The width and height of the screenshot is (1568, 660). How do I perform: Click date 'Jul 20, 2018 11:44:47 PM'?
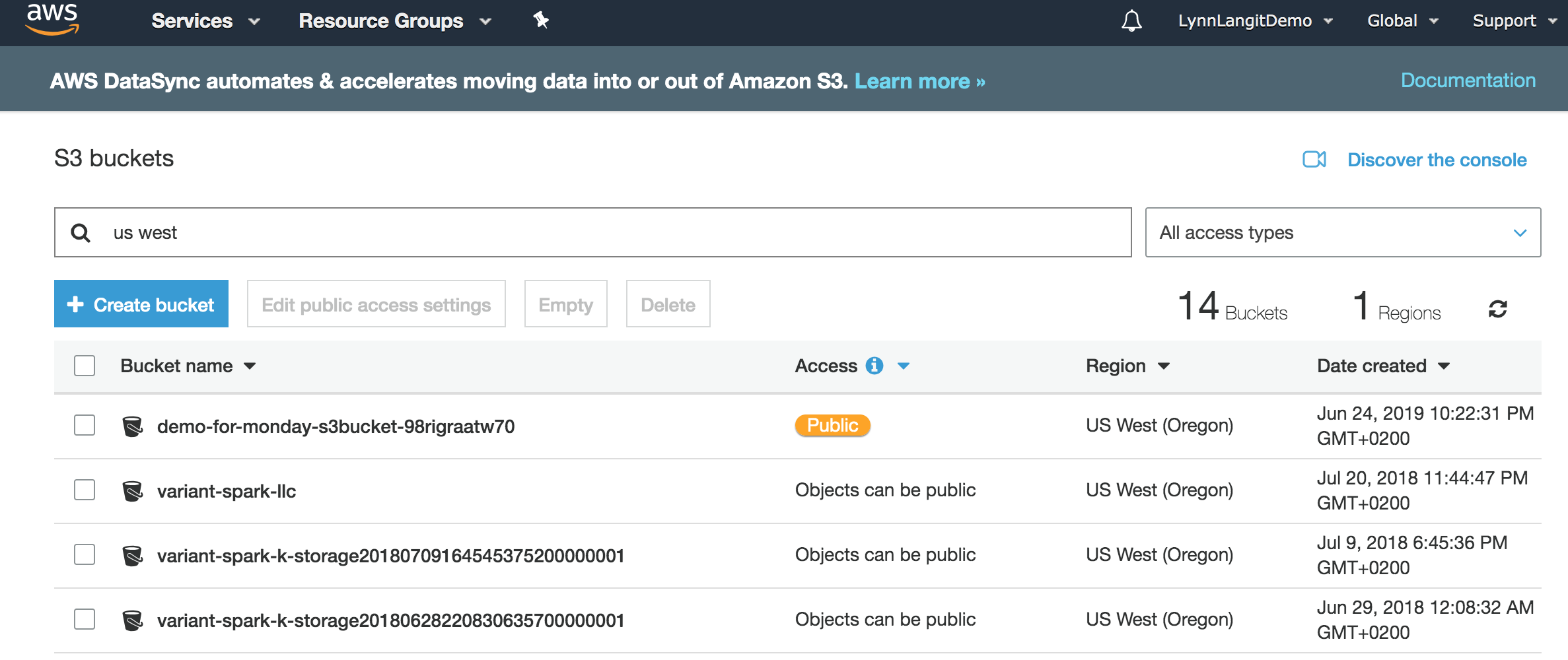pyautogui.click(x=1422, y=478)
